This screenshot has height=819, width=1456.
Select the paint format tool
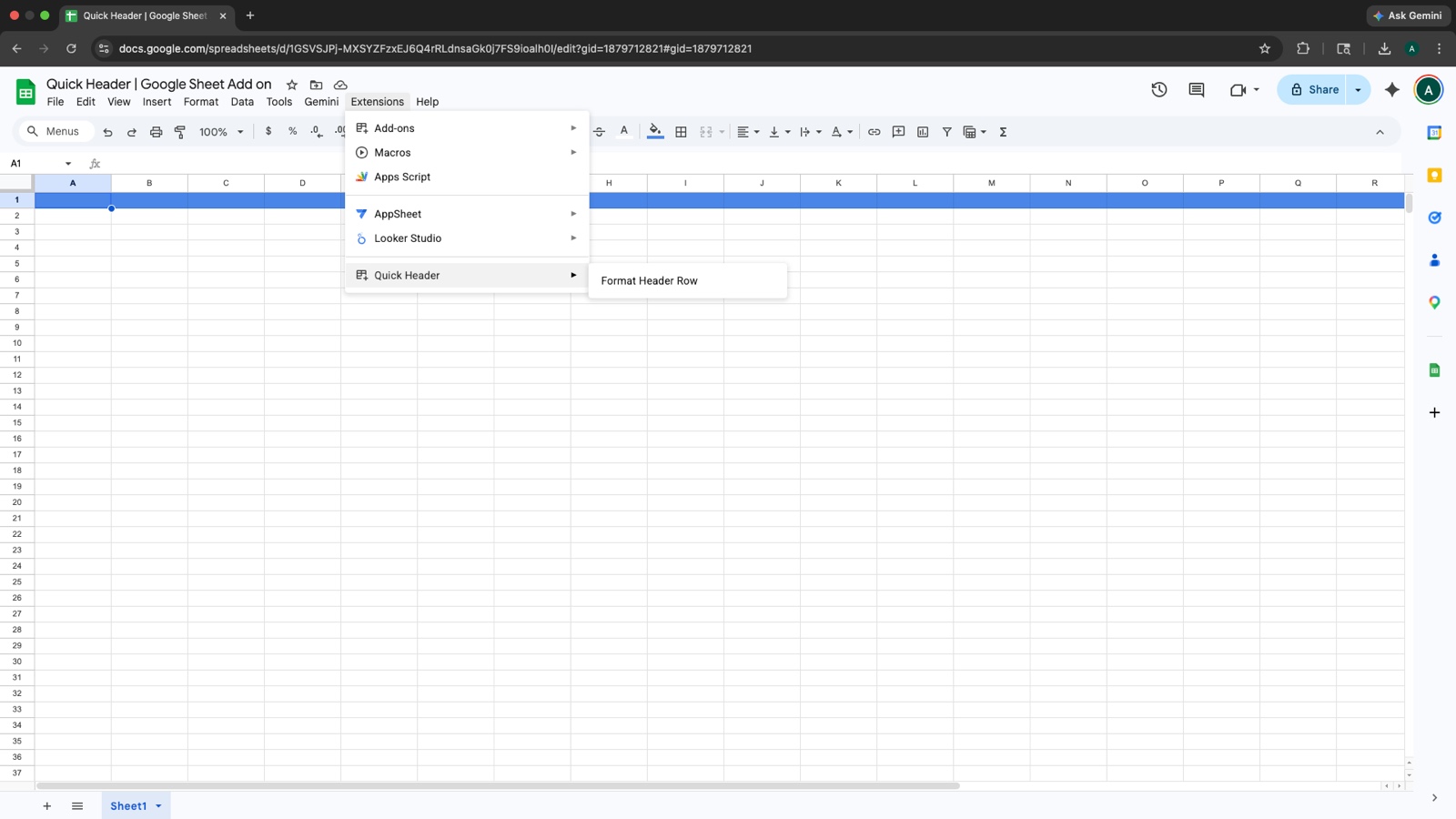180,132
